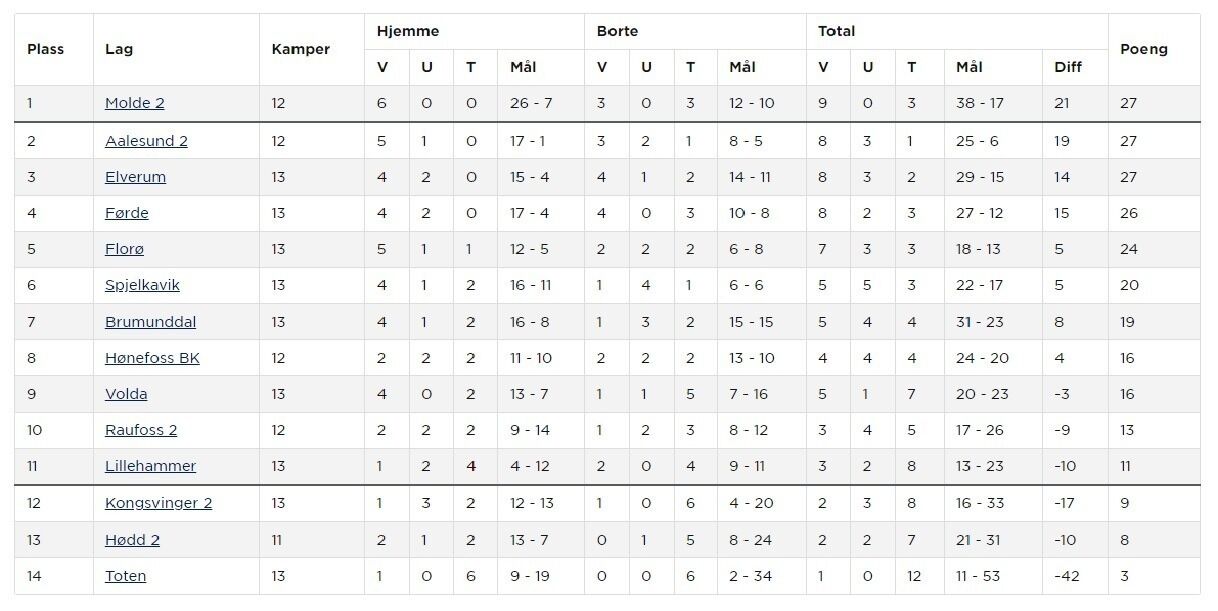
Task: Click the Borte group header
Action: pos(617,31)
